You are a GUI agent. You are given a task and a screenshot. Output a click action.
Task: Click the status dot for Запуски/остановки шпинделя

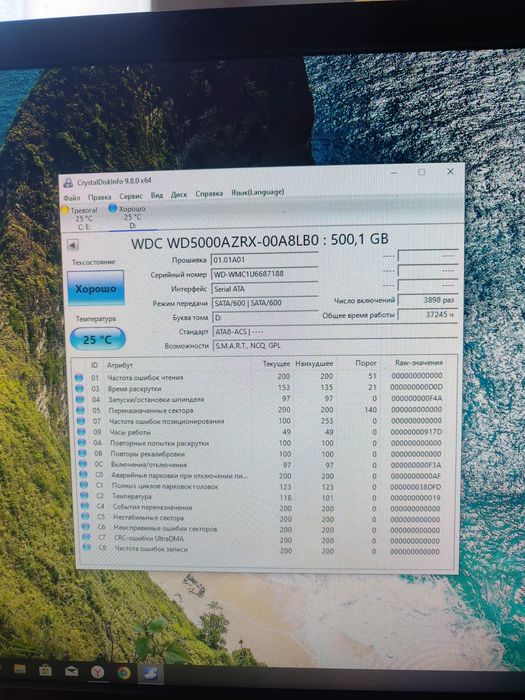[x=80, y=400]
